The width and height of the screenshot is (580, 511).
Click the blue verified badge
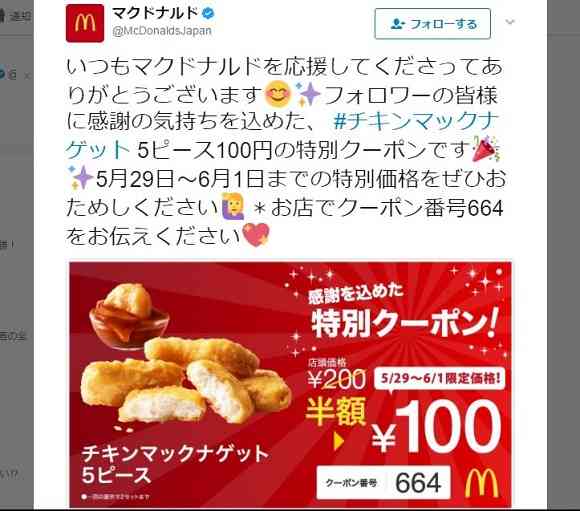click(208, 14)
